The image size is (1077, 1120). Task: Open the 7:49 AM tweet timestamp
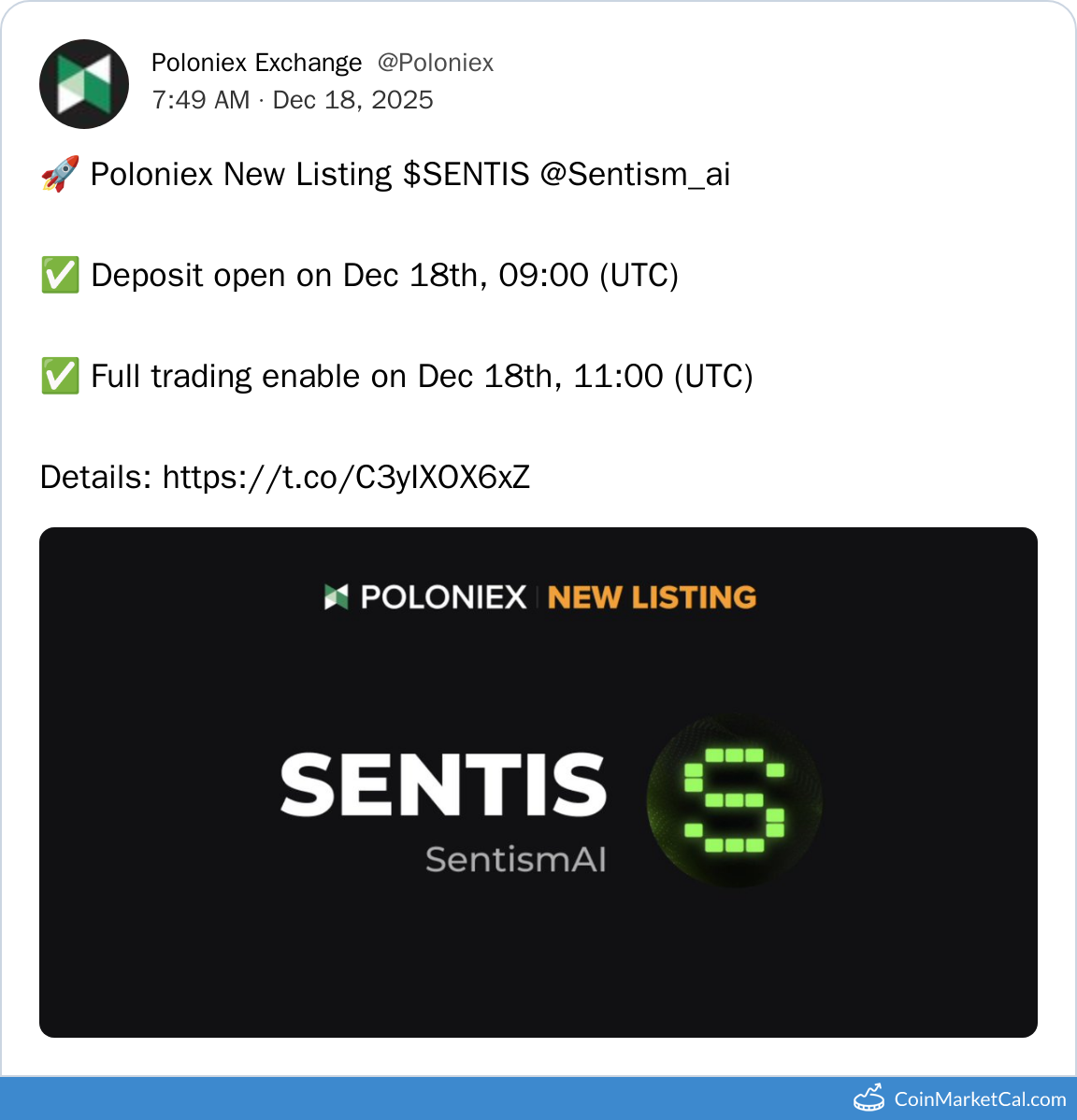(x=292, y=100)
